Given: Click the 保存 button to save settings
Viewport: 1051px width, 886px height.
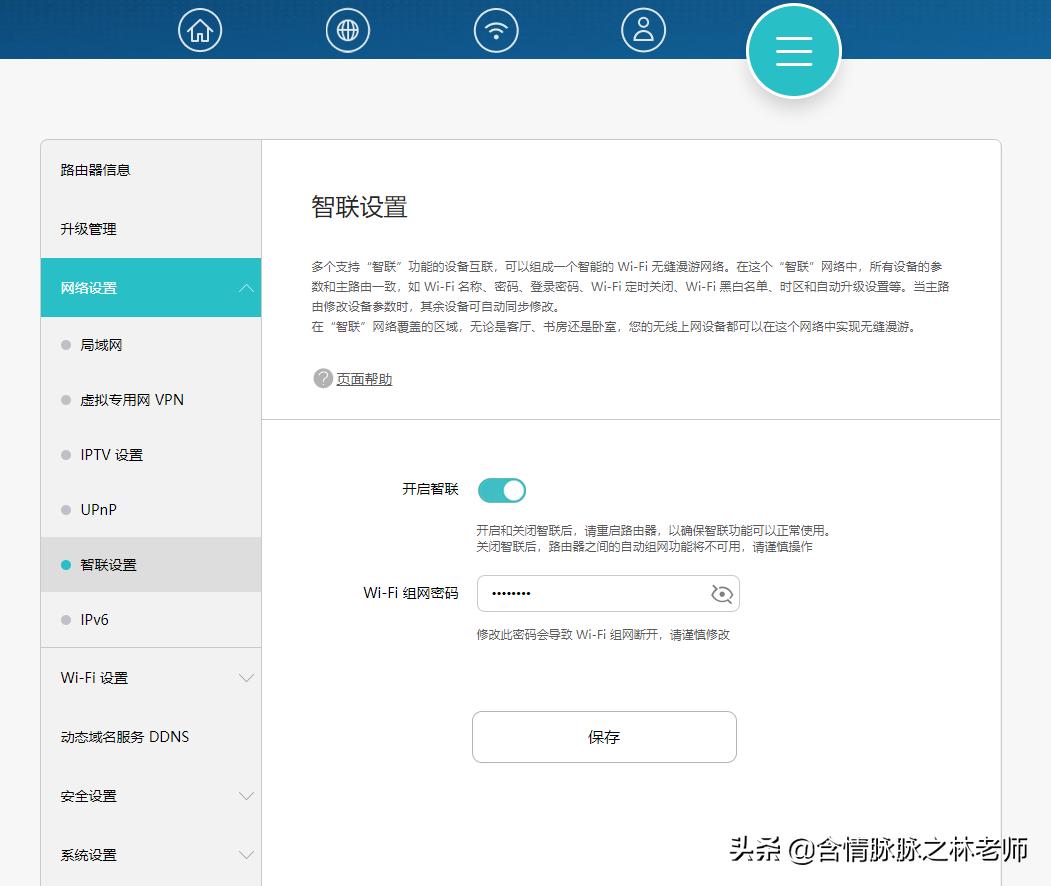Looking at the screenshot, I should pyautogui.click(x=604, y=737).
